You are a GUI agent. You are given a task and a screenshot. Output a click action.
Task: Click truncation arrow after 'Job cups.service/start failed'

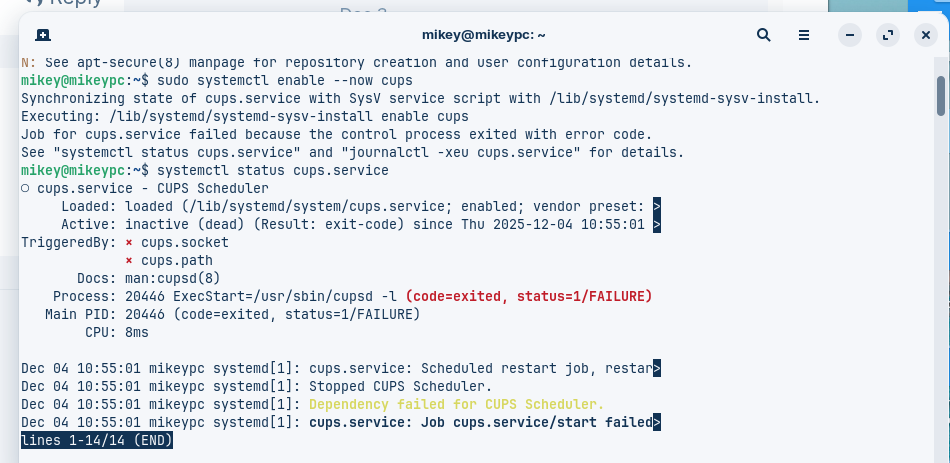(x=656, y=422)
